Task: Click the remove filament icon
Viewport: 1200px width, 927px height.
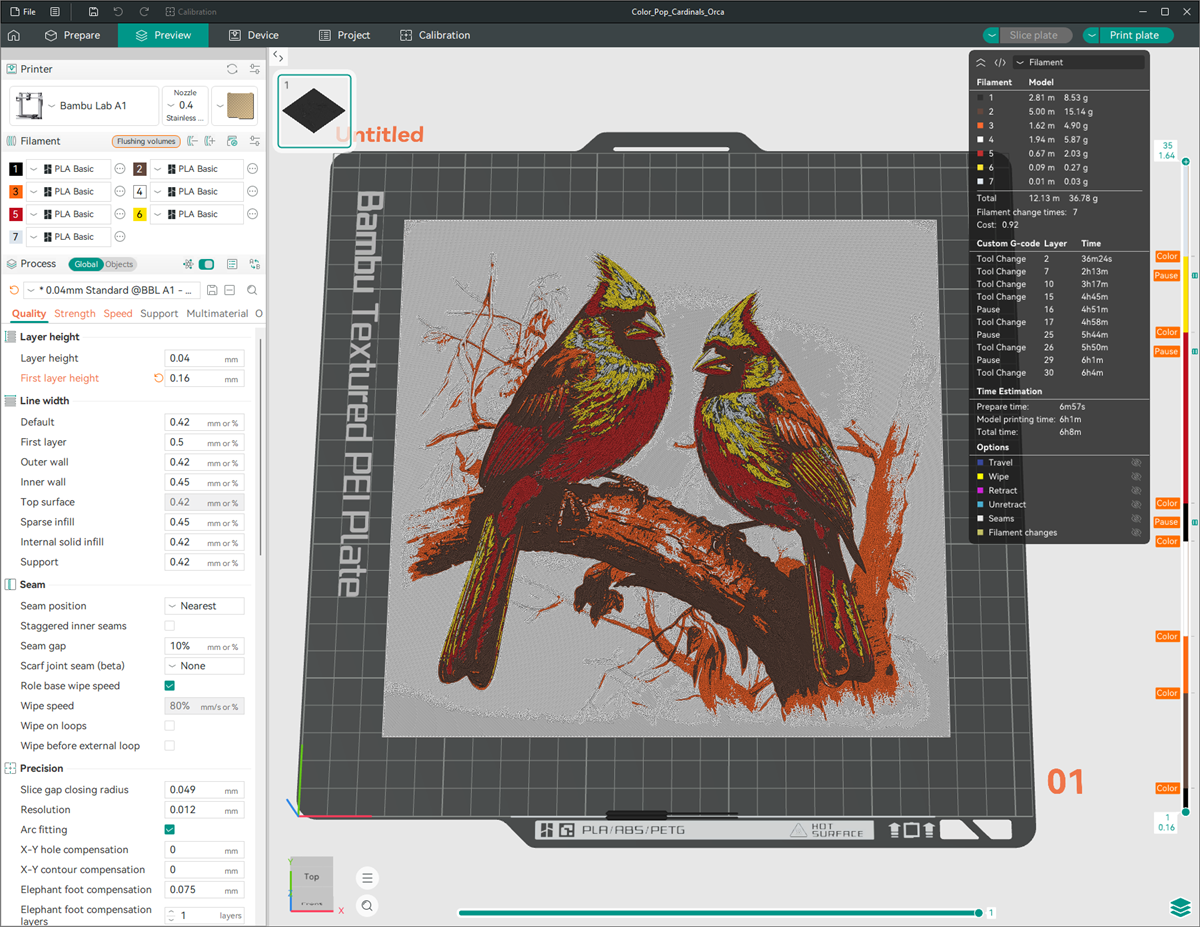Action: [193, 141]
